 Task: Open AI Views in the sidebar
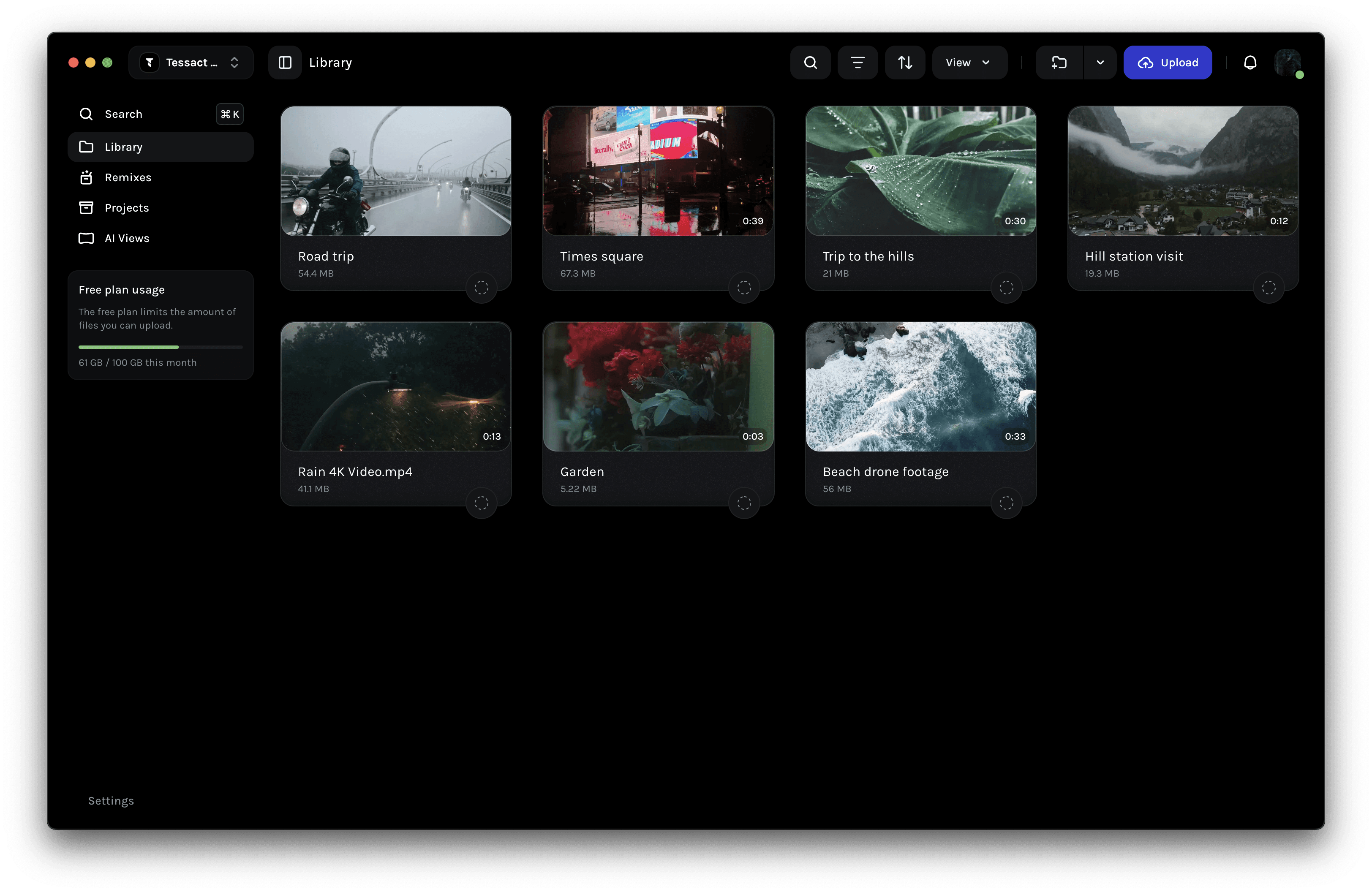[x=127, y=239]
